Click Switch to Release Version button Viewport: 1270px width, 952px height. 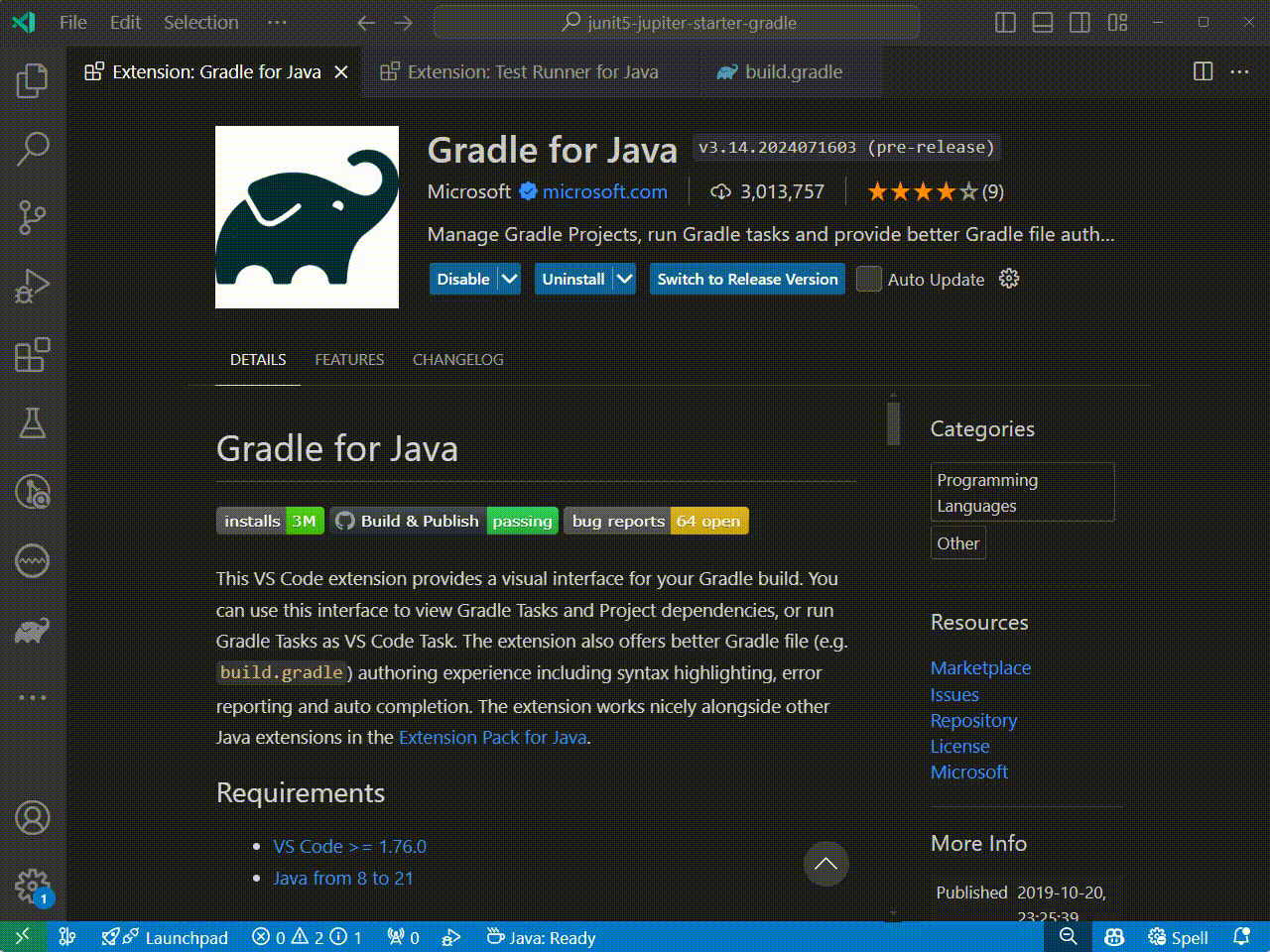(746, 279)
